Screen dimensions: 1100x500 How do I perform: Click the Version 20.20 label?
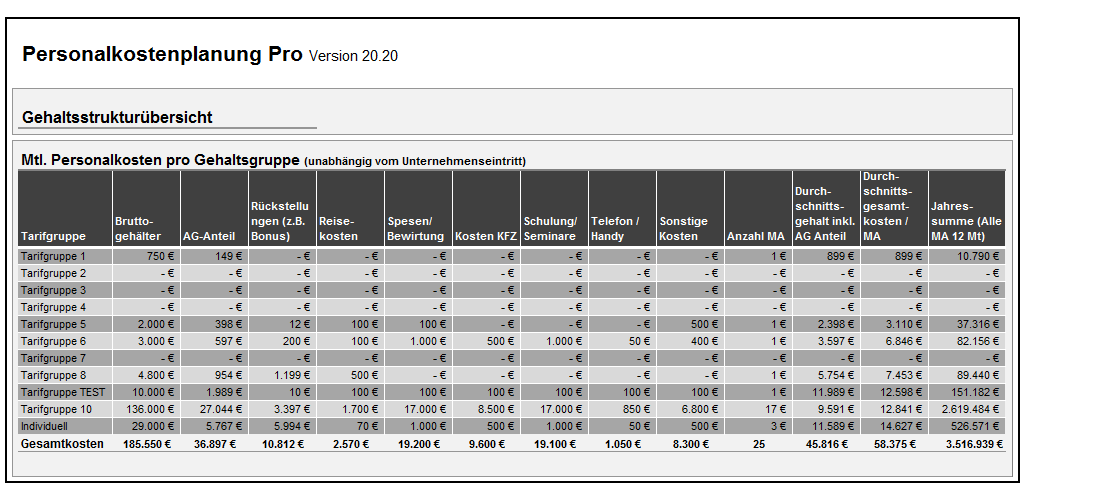click(353, 56)
